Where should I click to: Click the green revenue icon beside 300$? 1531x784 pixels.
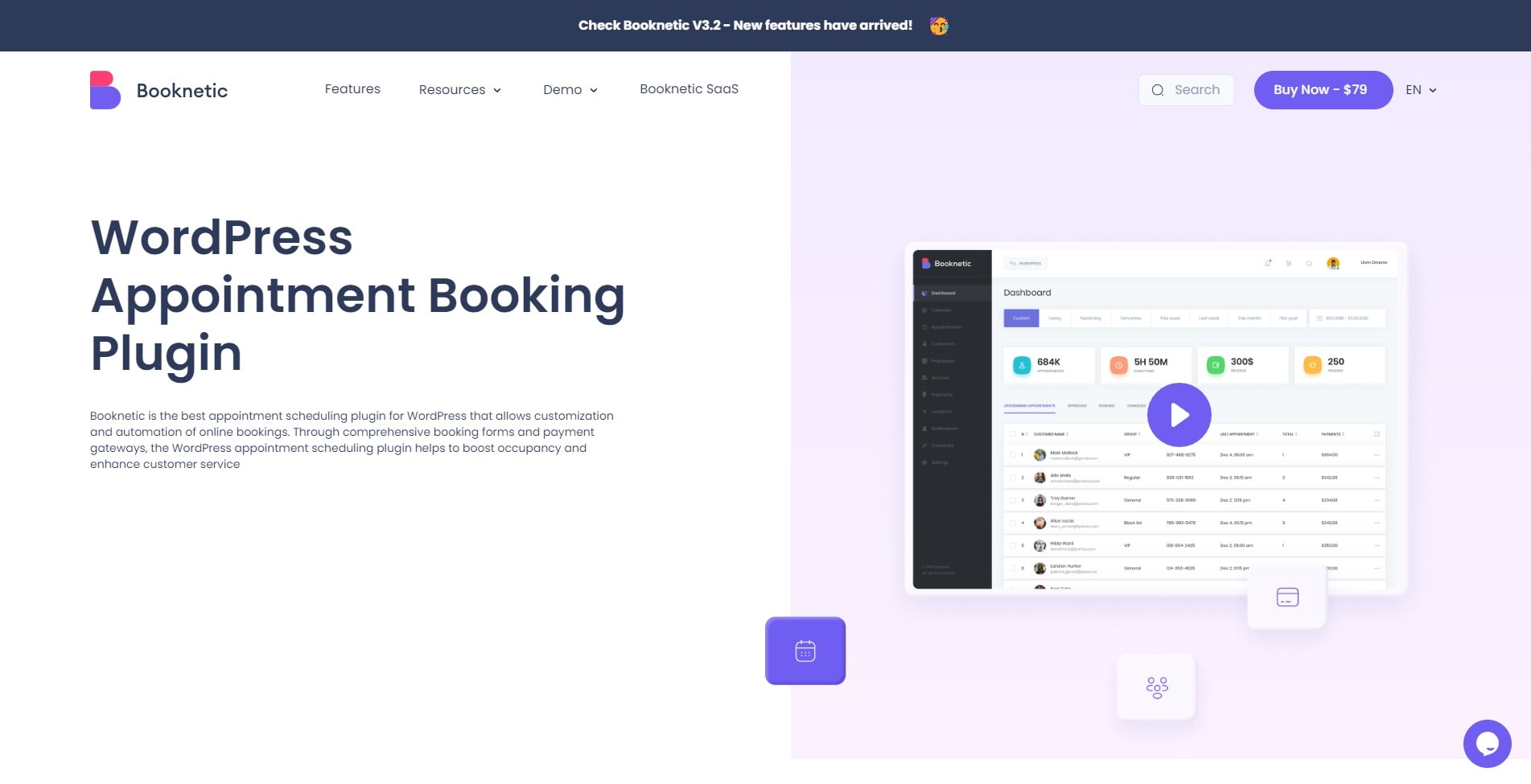pos(1216,365)
